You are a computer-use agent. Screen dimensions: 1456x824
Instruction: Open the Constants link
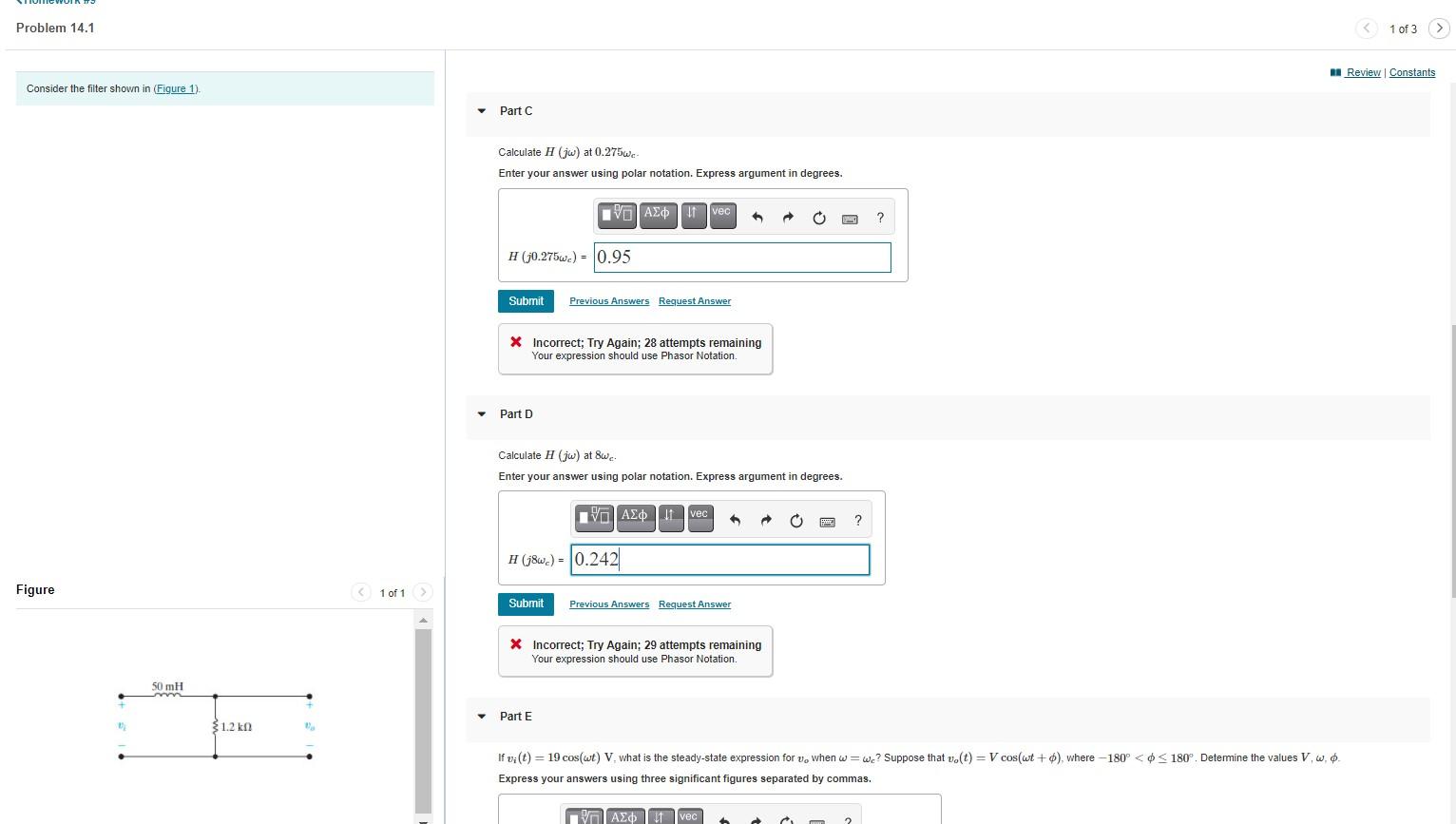(1412, 72)
